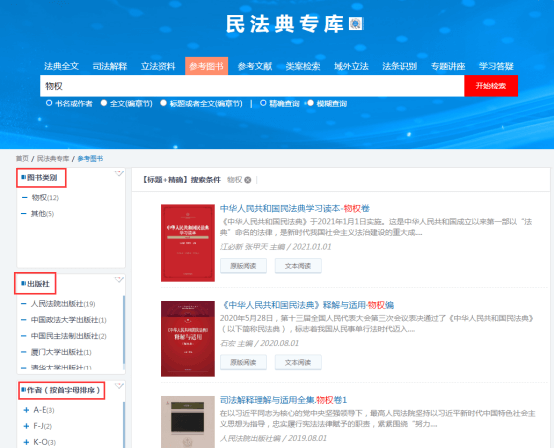Viewport: 554px width, 448px height.
Task: Click 文本阅读 for 学习读本·物权卷
Action: [298, 266]
